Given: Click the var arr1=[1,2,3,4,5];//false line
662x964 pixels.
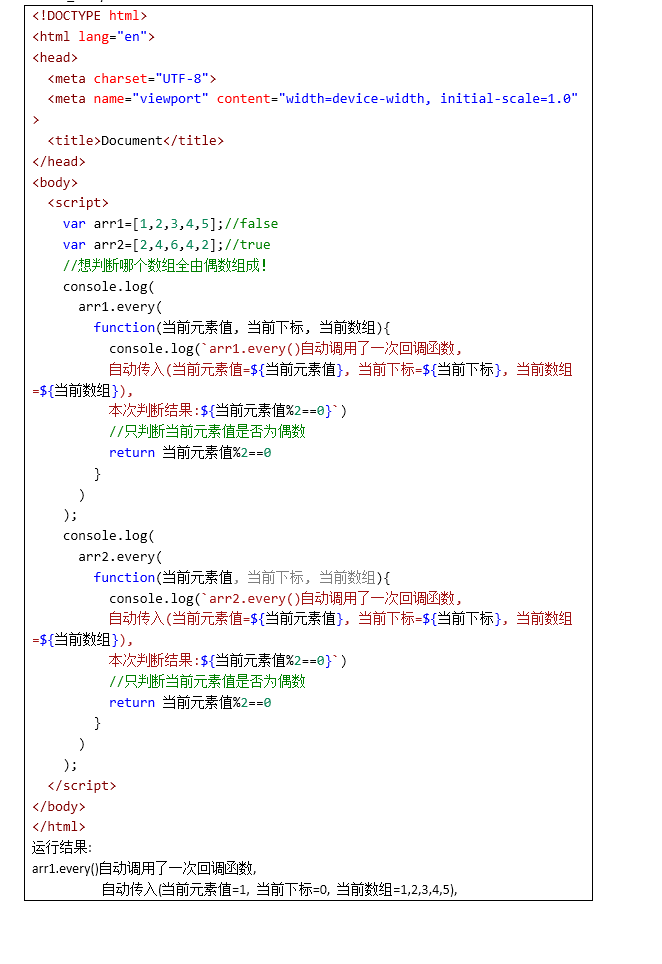Looking at the screenshot, I should 170,224.
